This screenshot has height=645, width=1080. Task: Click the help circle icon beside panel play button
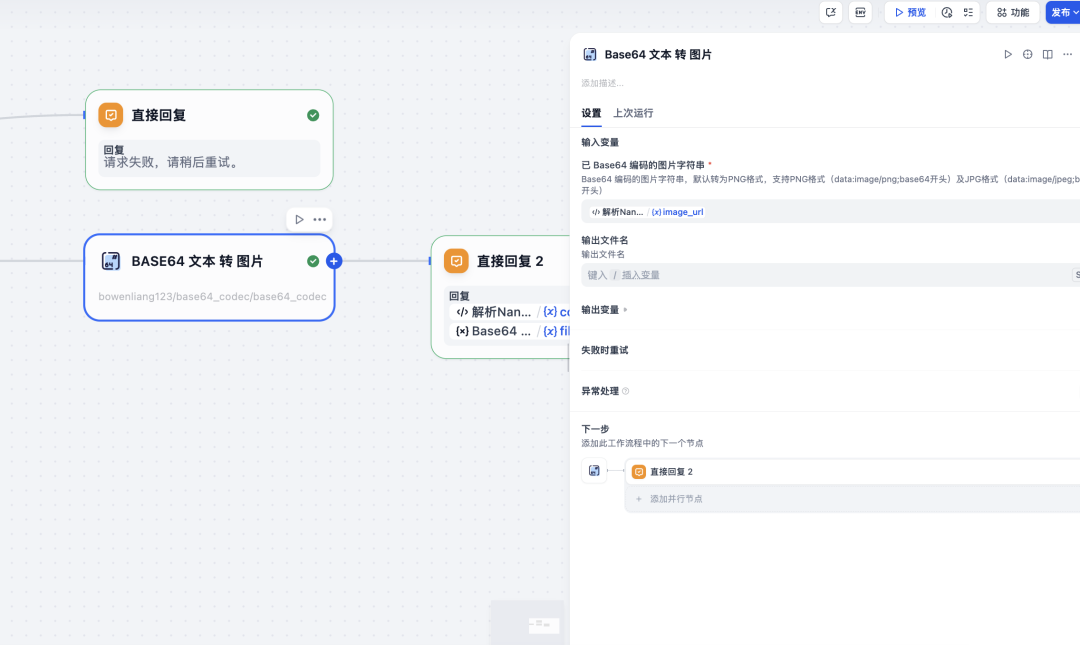point(1027,54)
